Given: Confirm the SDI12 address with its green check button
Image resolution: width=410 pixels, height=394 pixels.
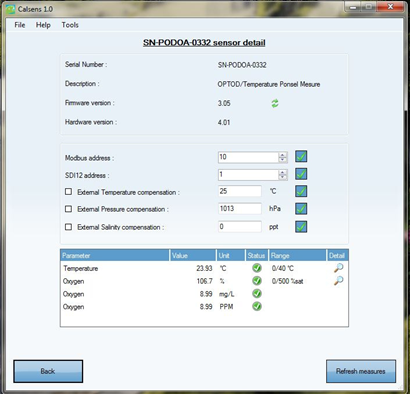Looking at the screenshot, I should coord(301,174).
